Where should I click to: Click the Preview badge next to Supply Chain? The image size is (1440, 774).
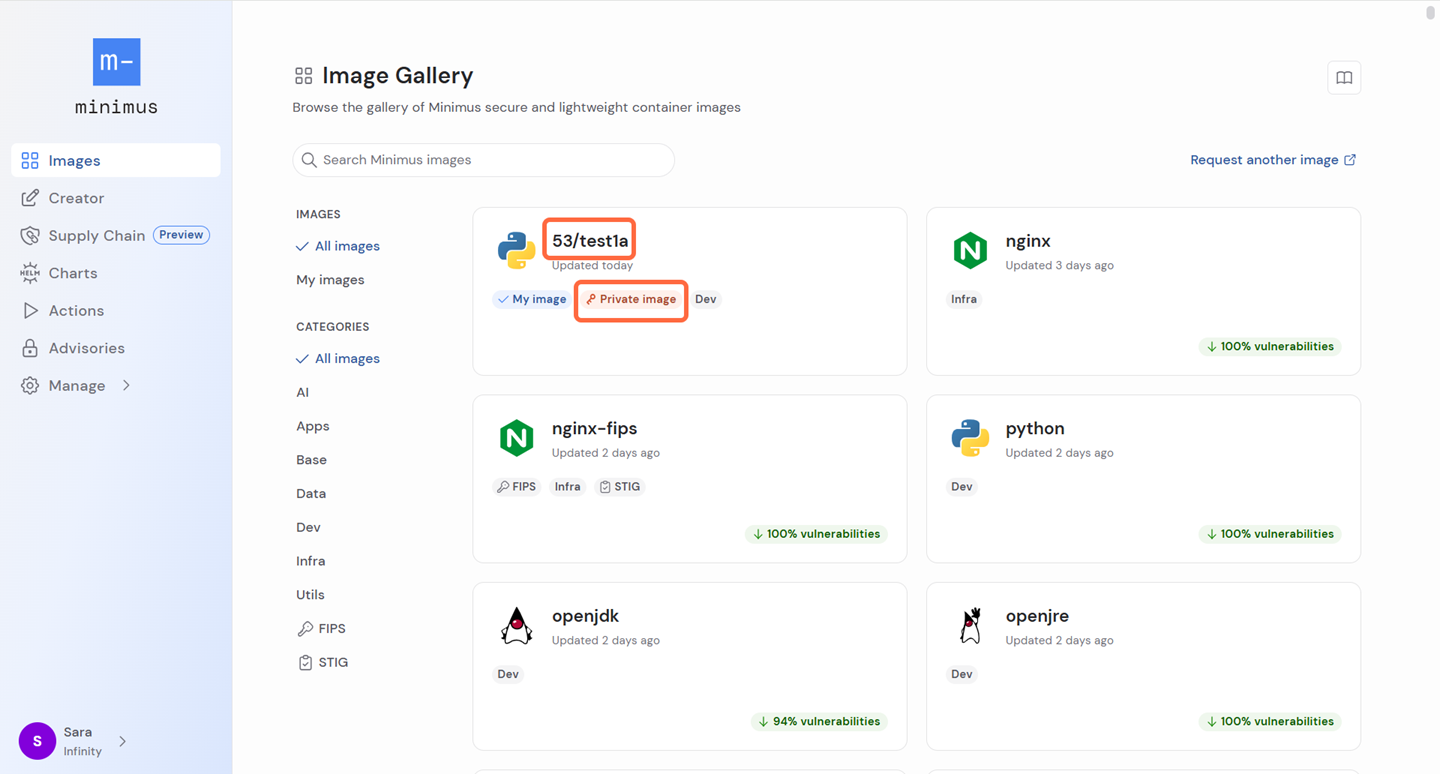(181, 235)
